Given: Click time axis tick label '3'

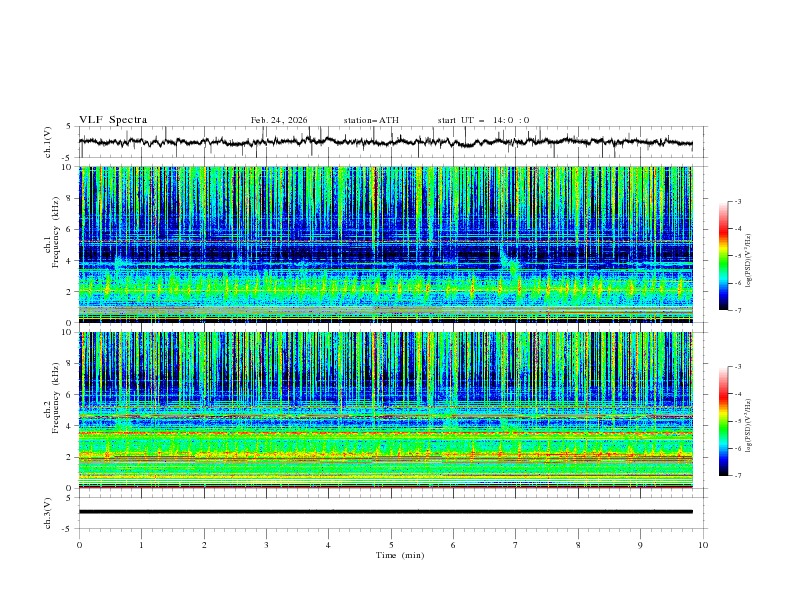Looking at the screenshot, I should click(x=266, y=545).
